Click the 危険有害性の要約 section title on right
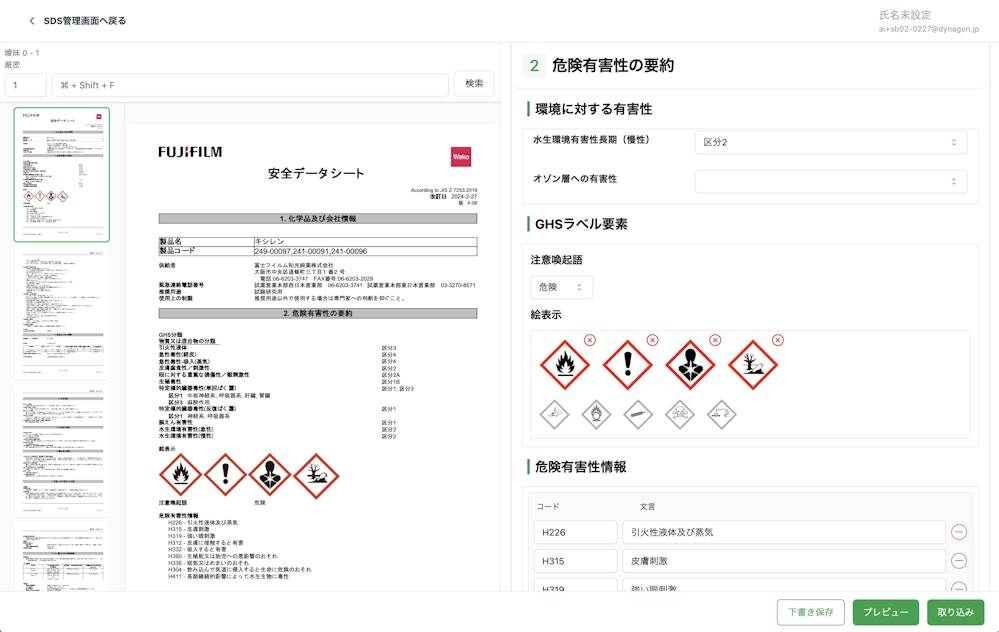Screen dimensions: 999x632 click(612, 66)
